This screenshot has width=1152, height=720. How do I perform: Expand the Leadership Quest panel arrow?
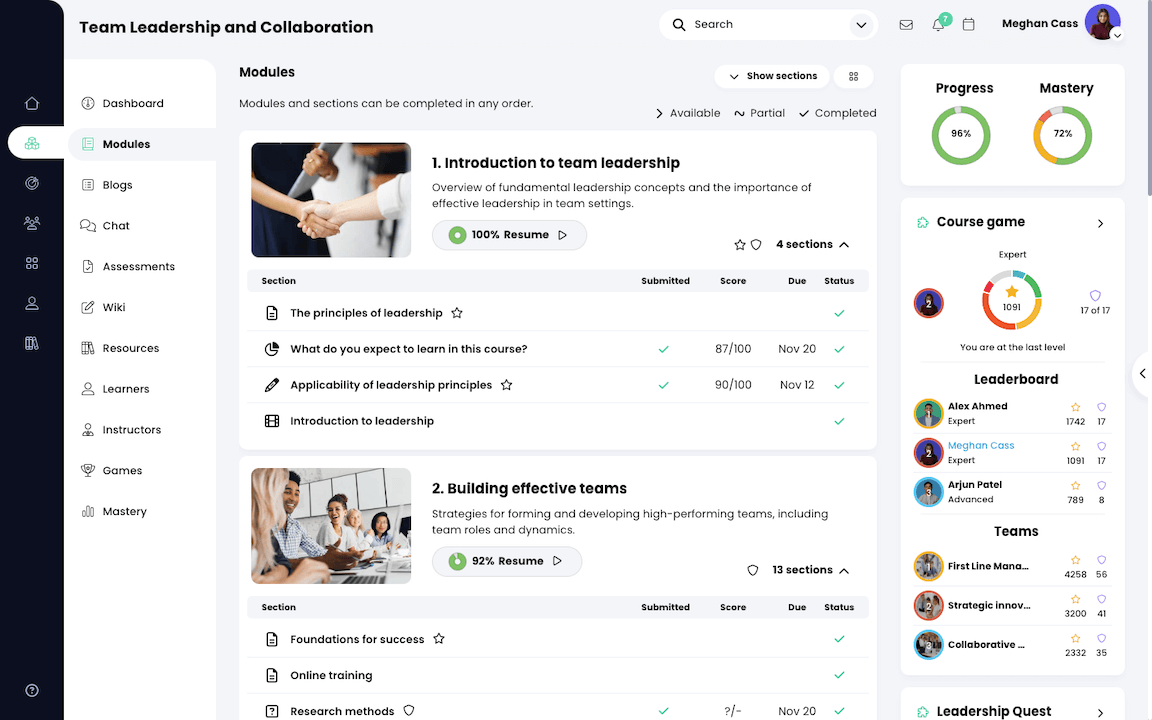click(x=1100, y=712)
